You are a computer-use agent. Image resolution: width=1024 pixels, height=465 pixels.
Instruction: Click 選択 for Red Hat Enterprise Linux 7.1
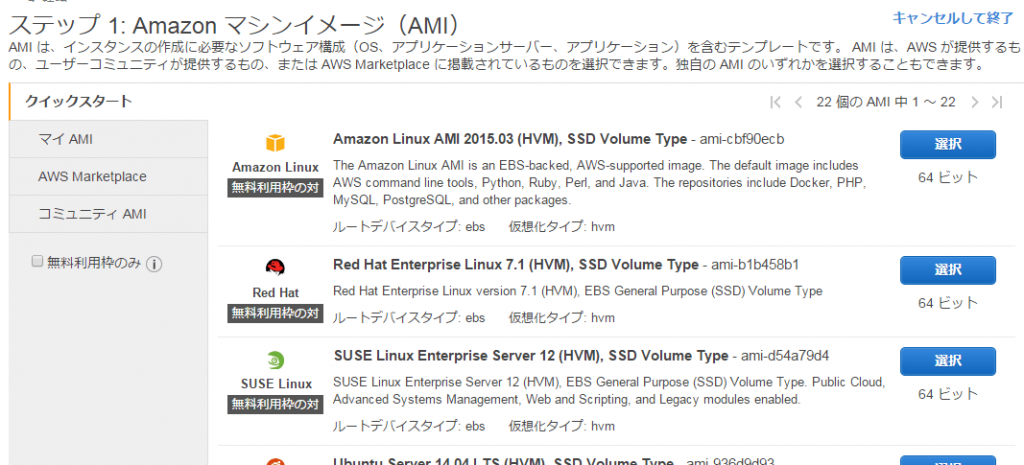pos(947,270)
